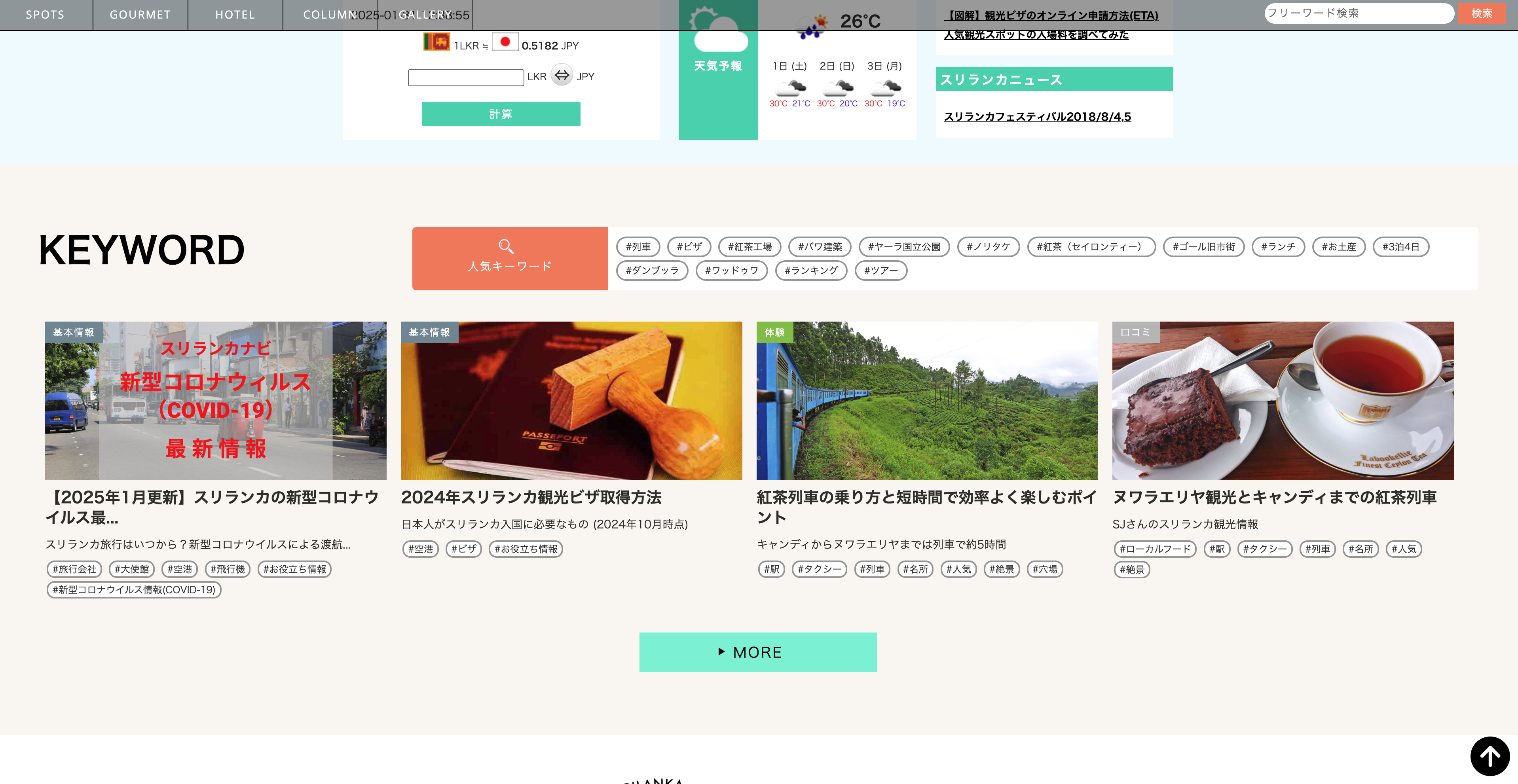Select the #ダンブッラ keyword tag
Viewport: 1518px width, 784px height.
(x=652, y=270)
